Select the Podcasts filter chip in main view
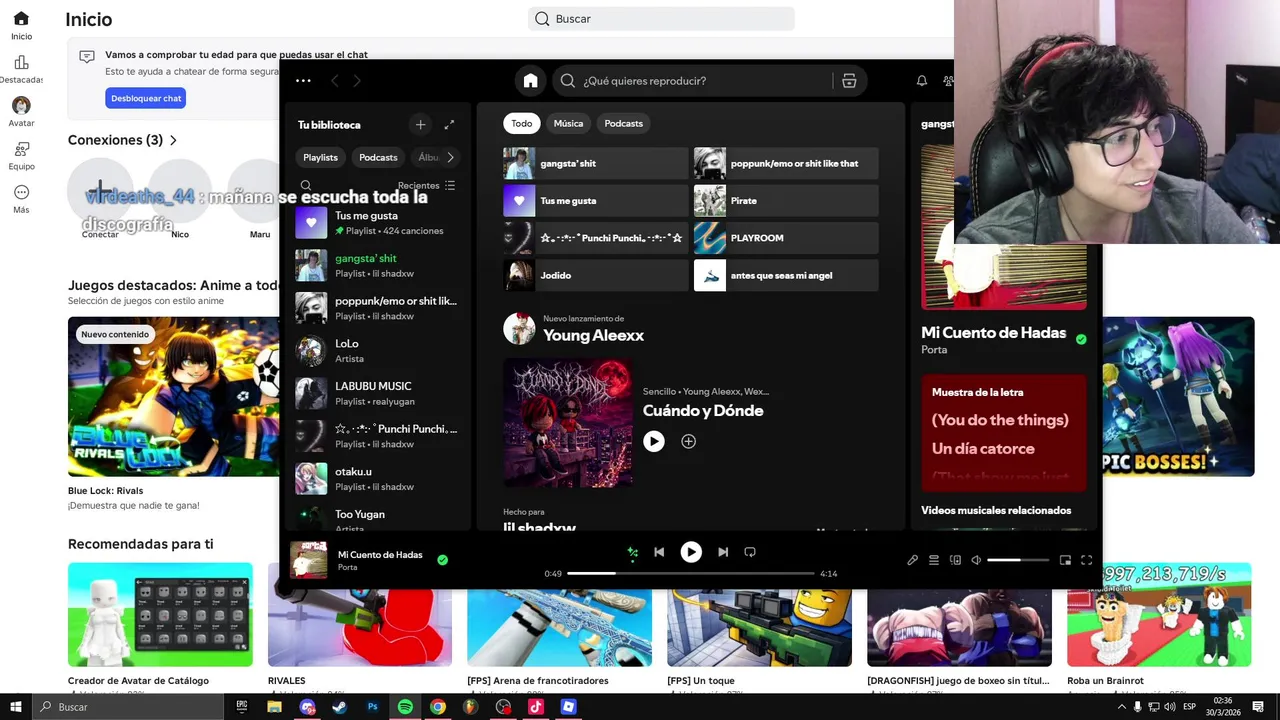Screen dimensions: 1280x720 [x=623, y=123]
